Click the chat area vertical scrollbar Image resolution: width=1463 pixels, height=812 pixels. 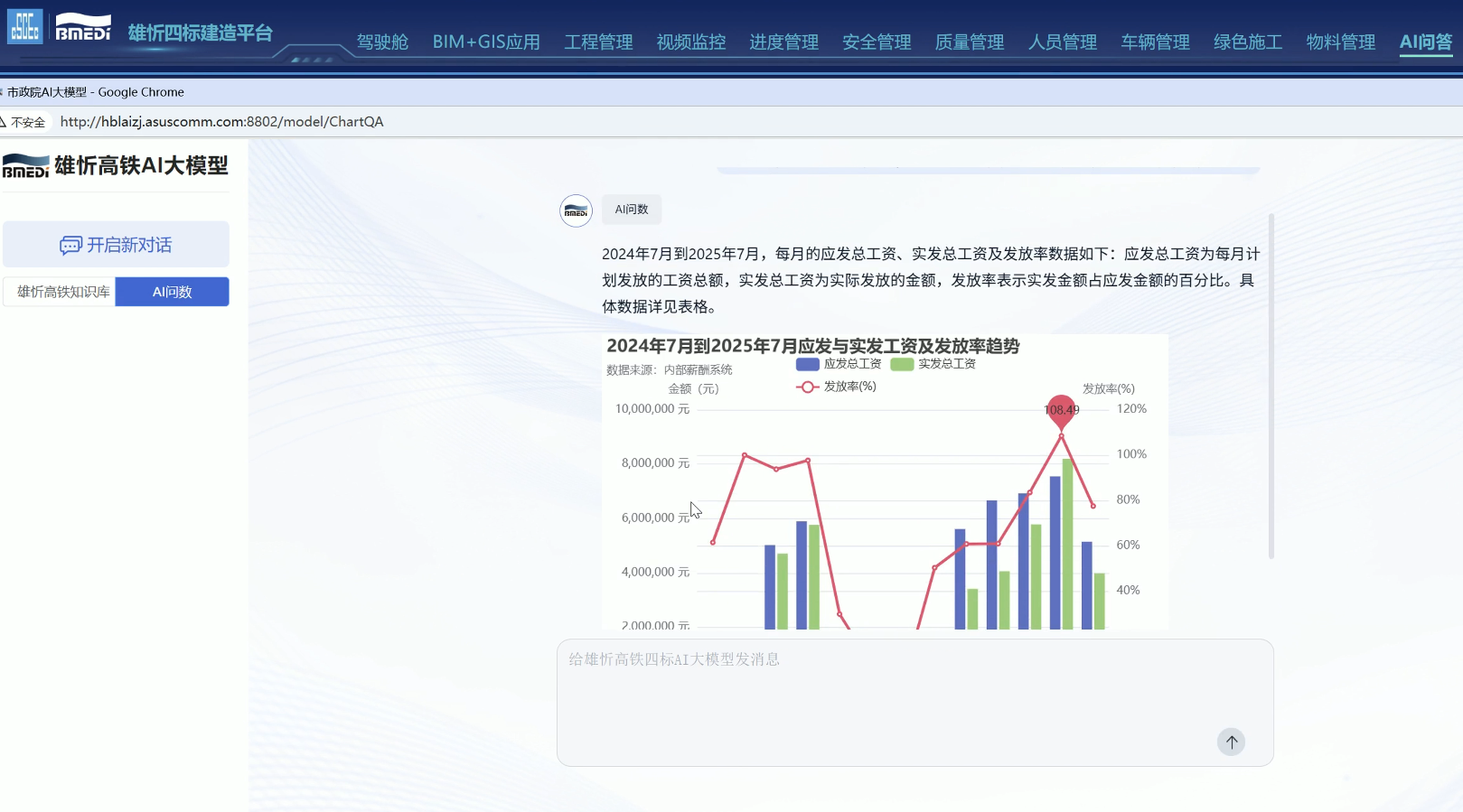[x=1271, y=387]
